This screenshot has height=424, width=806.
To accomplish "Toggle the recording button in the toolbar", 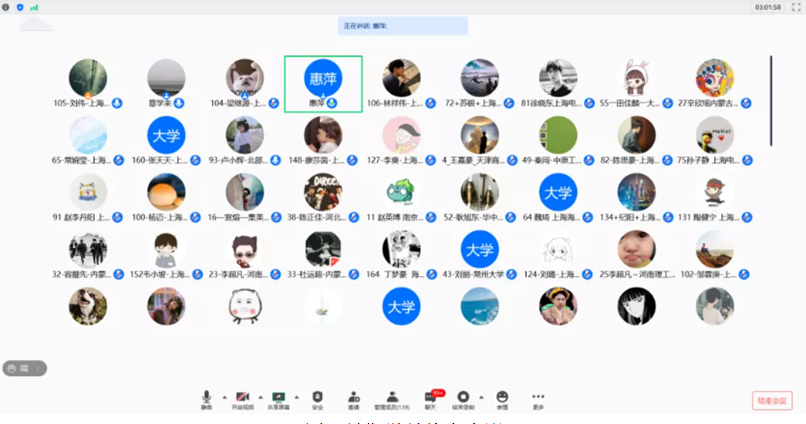I will coord(463,398).
